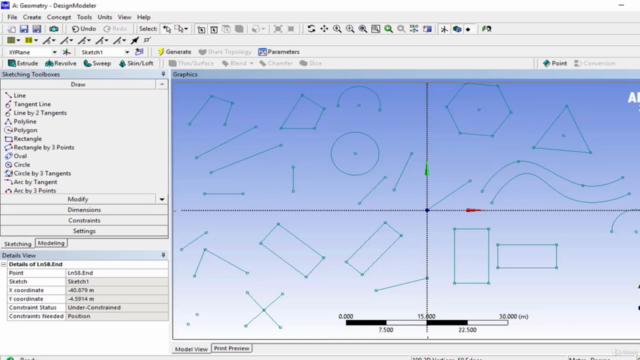The height and width of the screenshot is (360, 640).
Task: Open the Units menu
Action: coord(104,17)
